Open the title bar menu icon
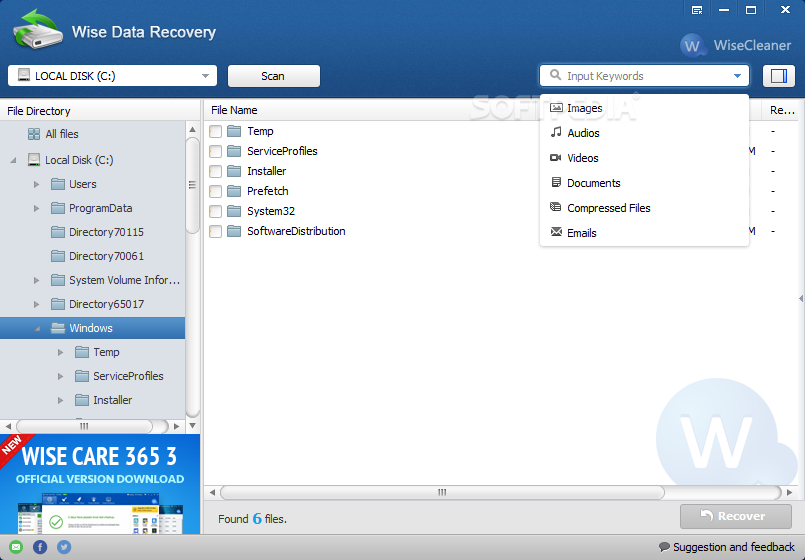 (x=697, y=10)
